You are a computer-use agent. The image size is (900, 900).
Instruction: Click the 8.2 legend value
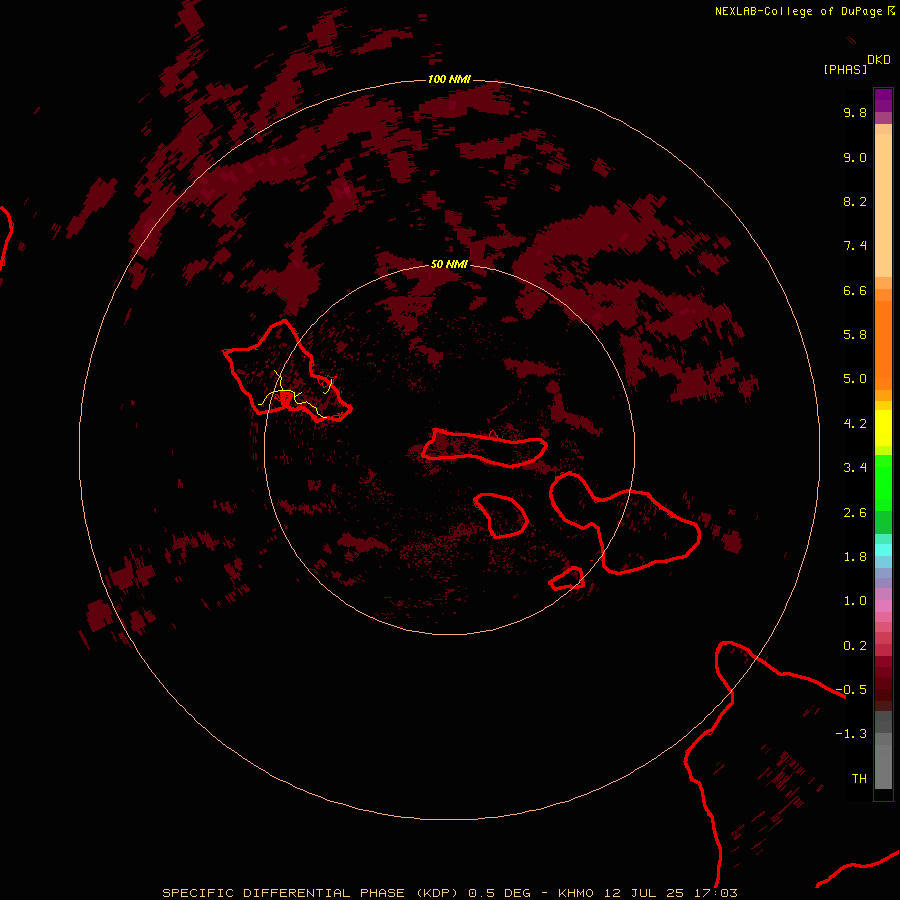click(x=855, y=201)
